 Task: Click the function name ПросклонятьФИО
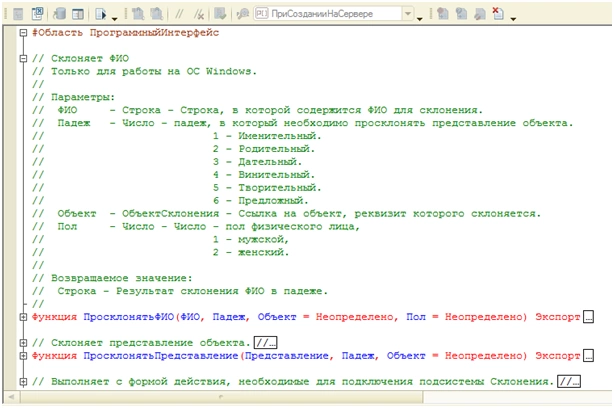point(128,317)
